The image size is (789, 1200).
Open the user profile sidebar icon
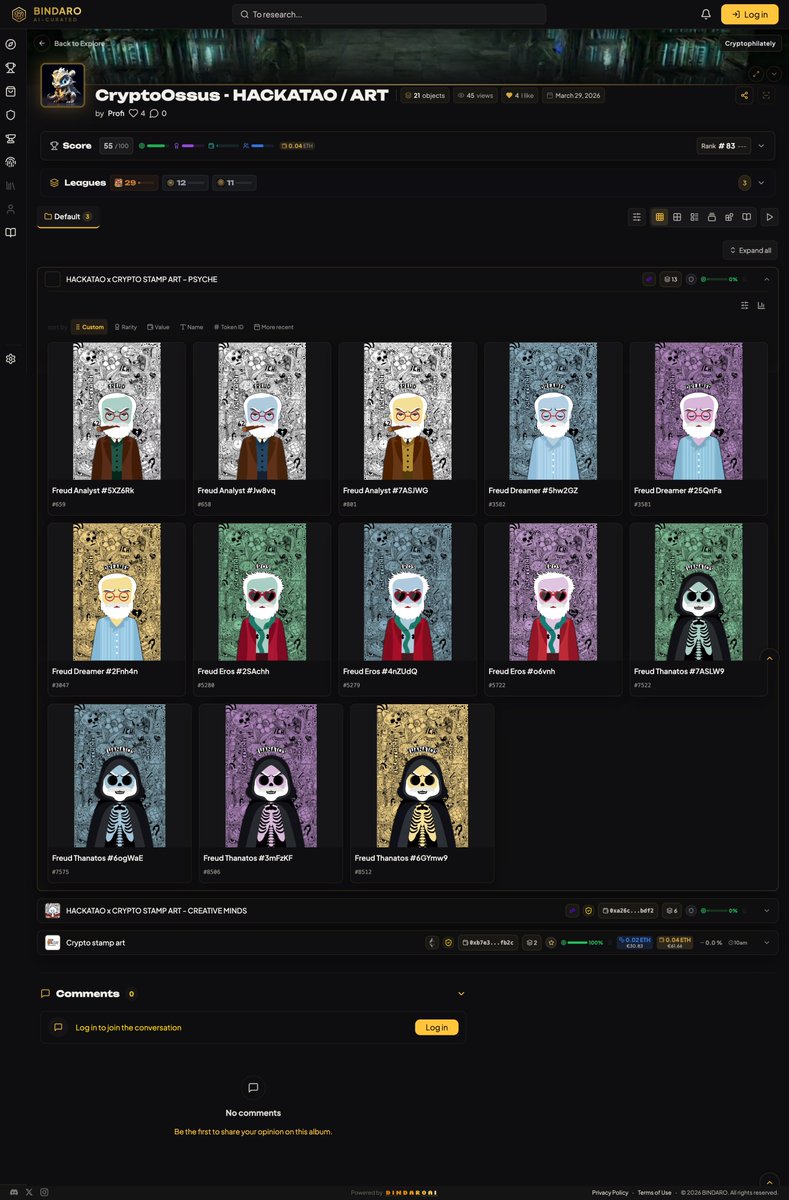tap(11, 209)
